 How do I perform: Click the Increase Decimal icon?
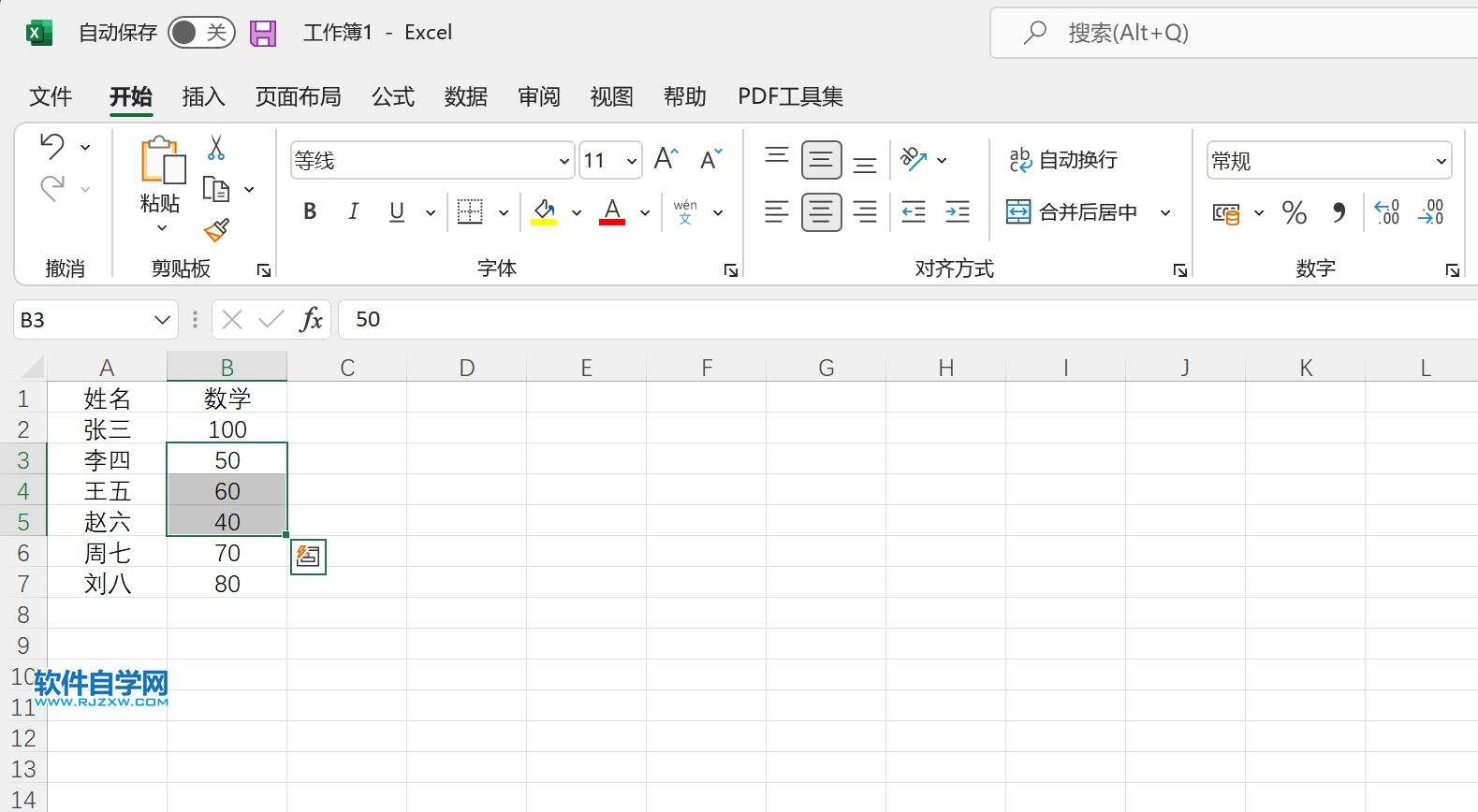point(1387,212)
